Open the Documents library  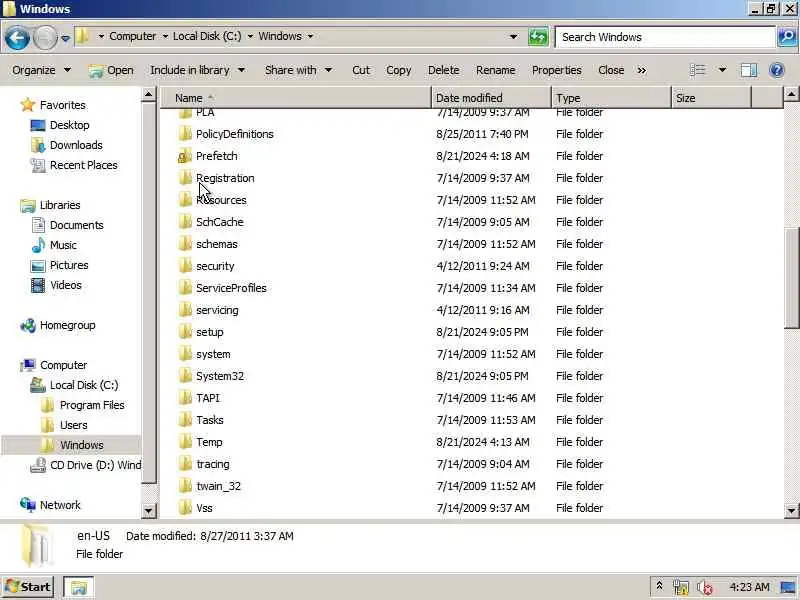tap(77, 225)
